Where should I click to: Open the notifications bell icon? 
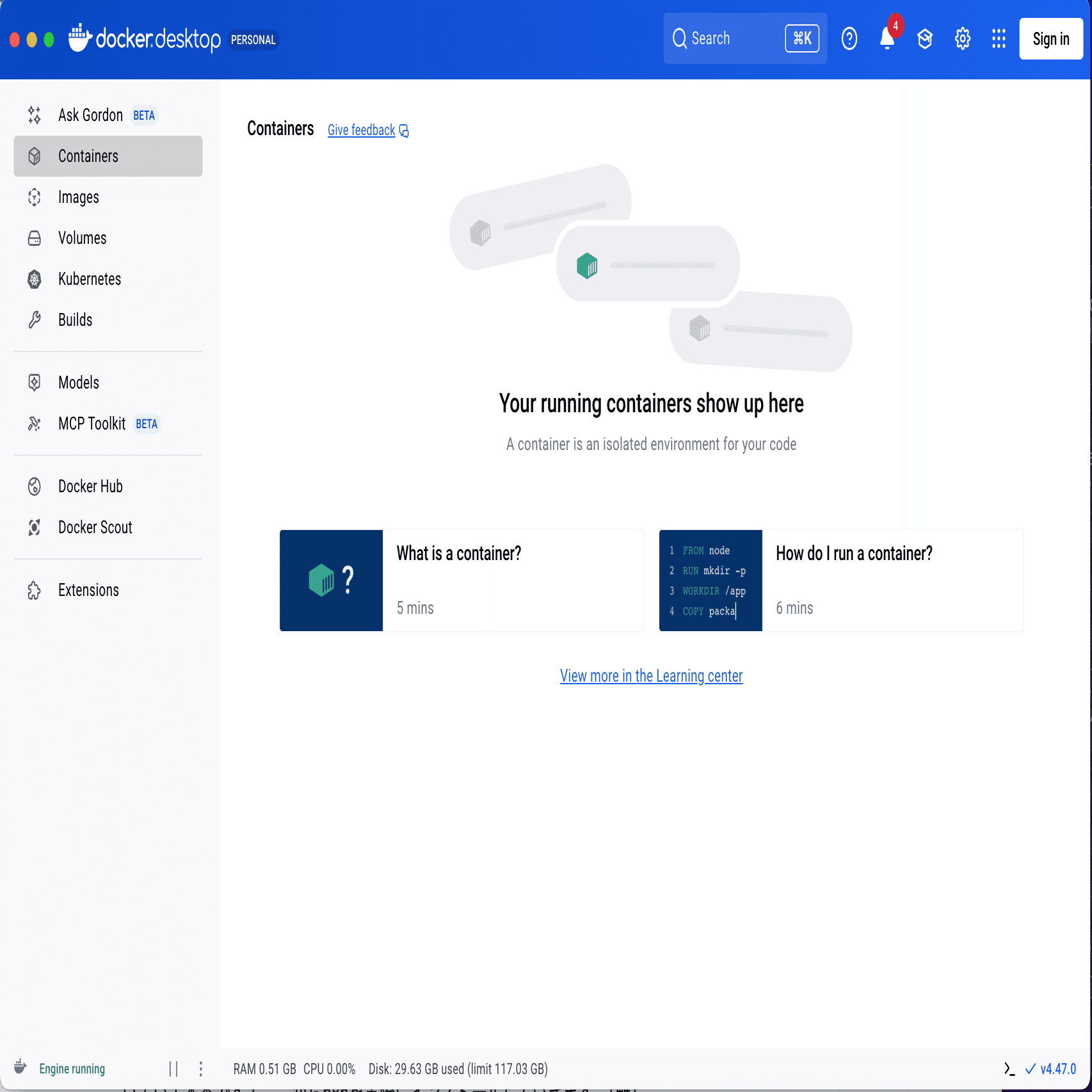(887, 39)
